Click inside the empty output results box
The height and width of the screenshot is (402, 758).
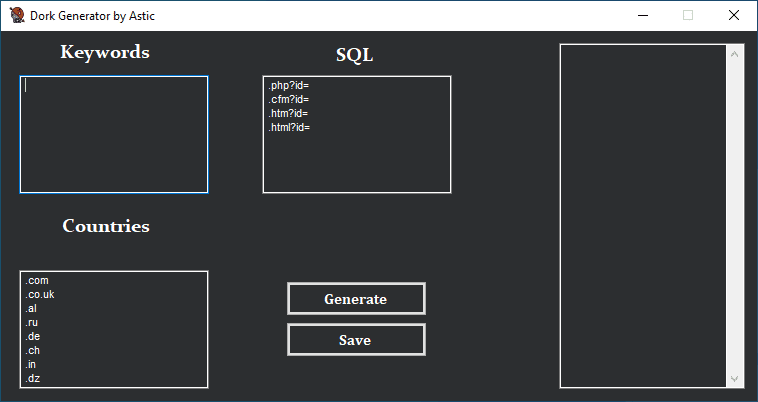point(643,216)
